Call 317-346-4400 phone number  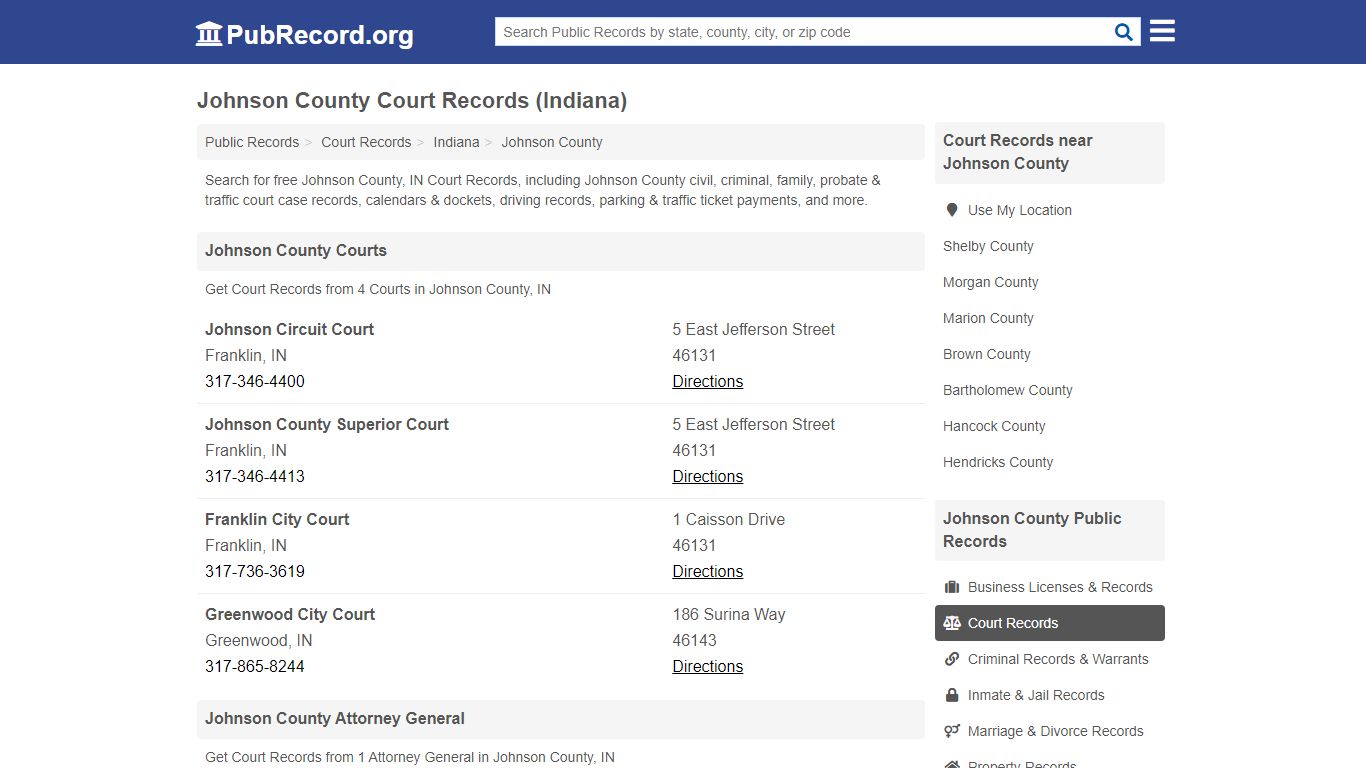[255, 381]
